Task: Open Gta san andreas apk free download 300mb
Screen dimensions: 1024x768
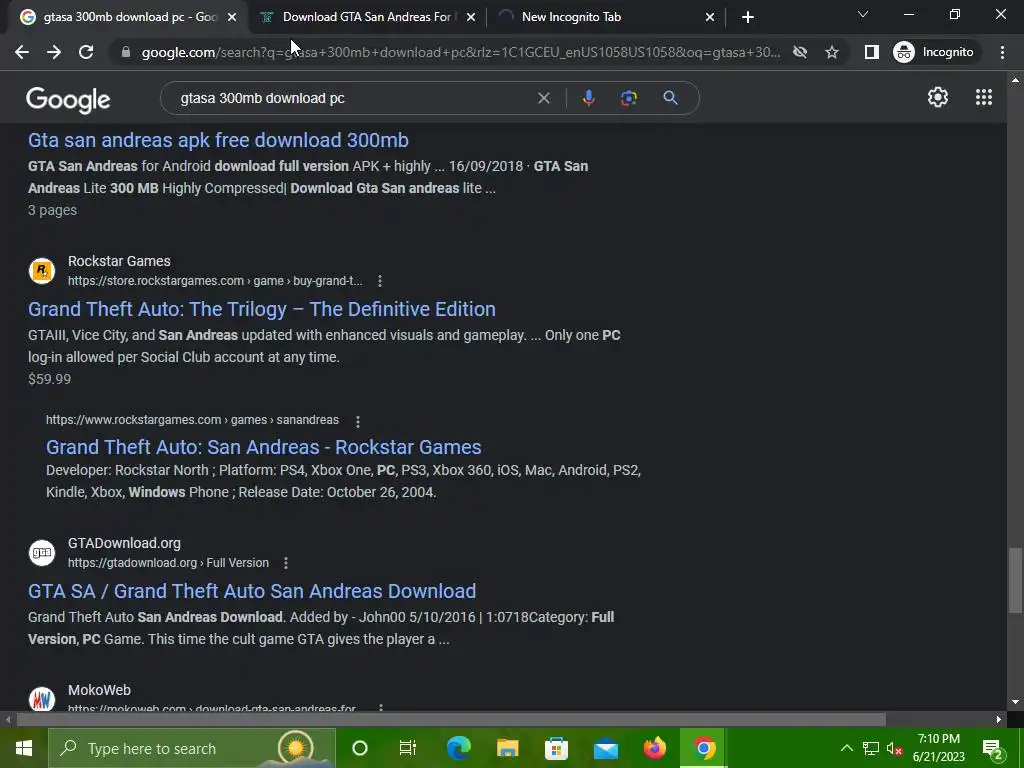Action: pyautogui.click(x=218, y=140)
